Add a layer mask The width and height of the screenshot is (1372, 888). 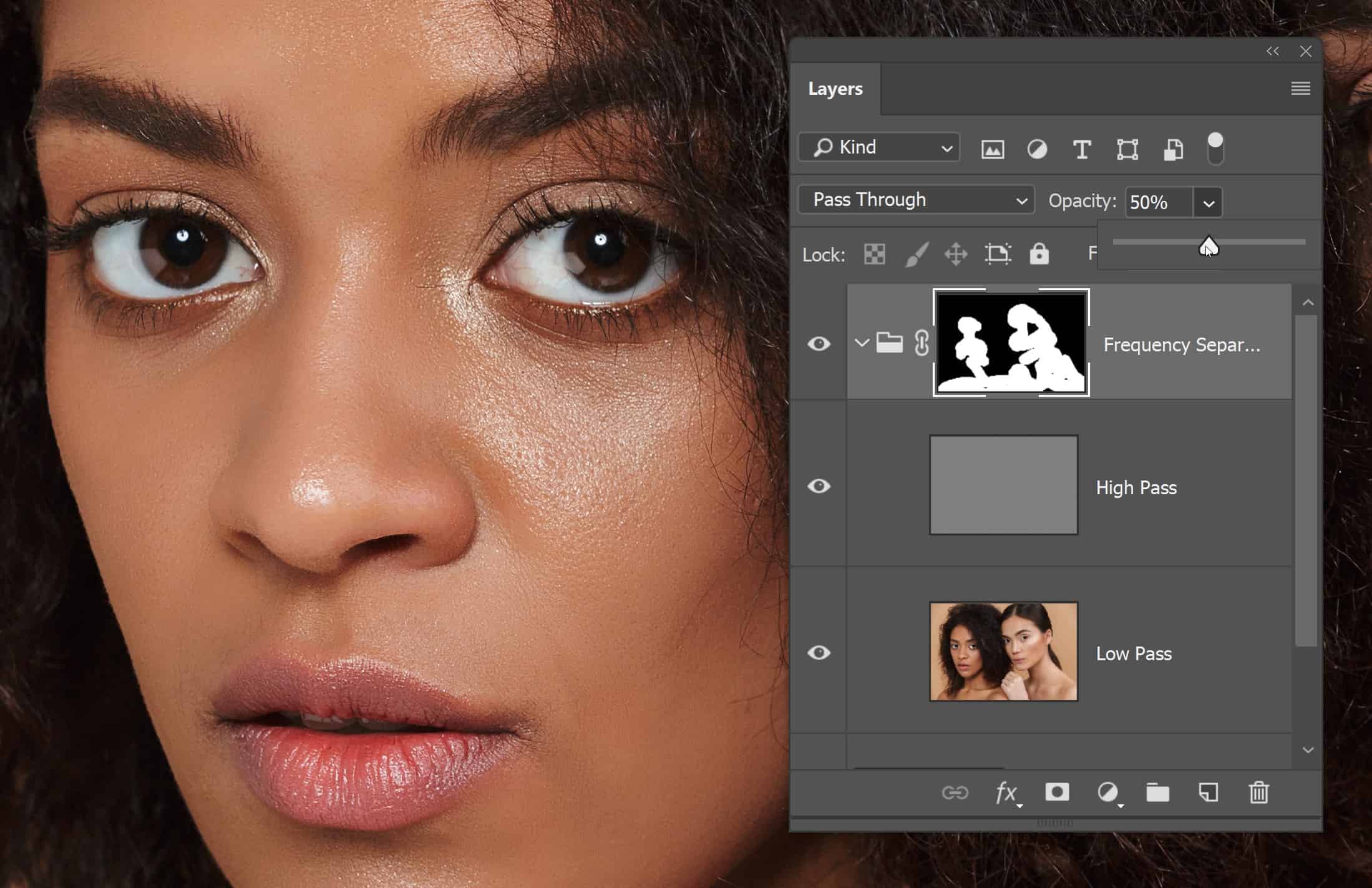click(x=1057, y=792)
